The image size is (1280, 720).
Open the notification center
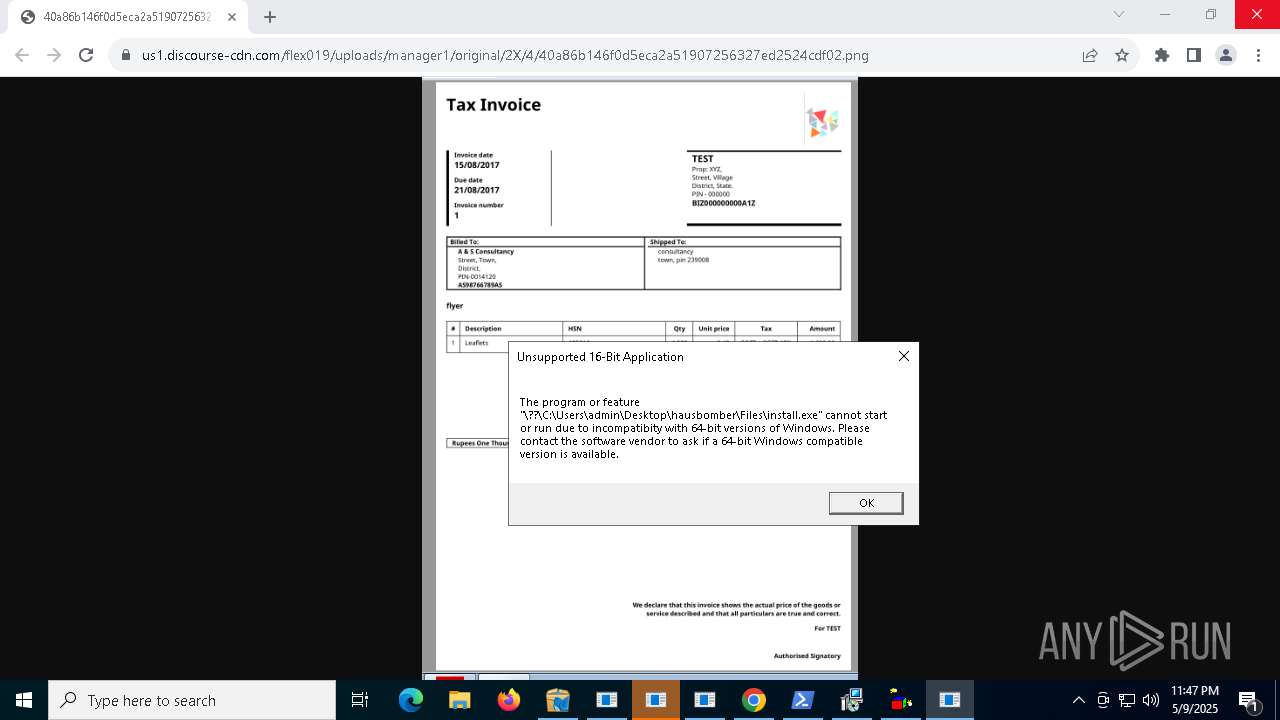(1249, 700)
